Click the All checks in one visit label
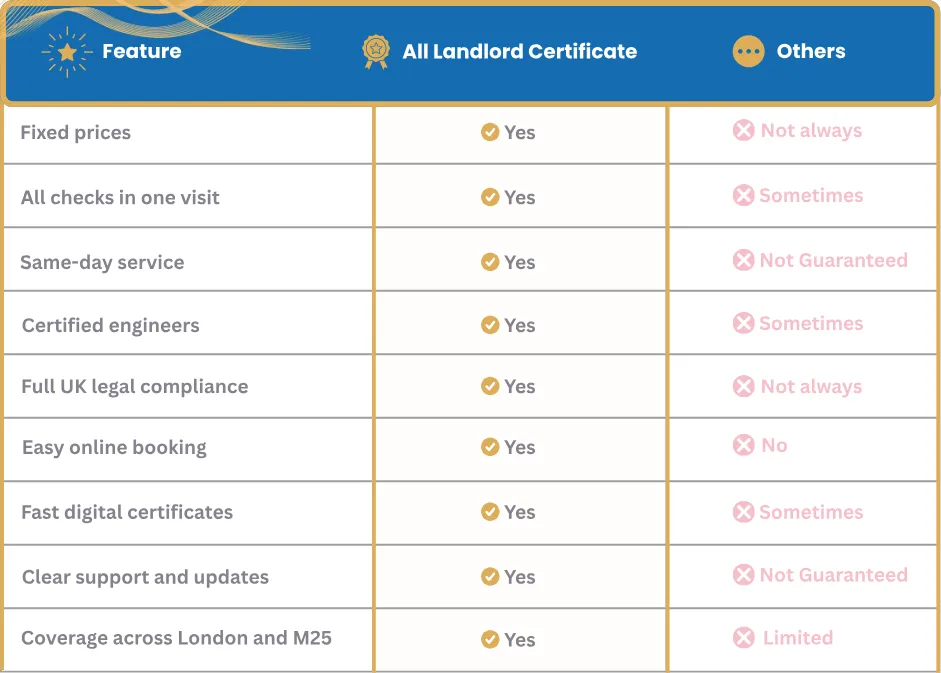Image resolution: width=941 pixels, height=673 pixels. [120, 197]
